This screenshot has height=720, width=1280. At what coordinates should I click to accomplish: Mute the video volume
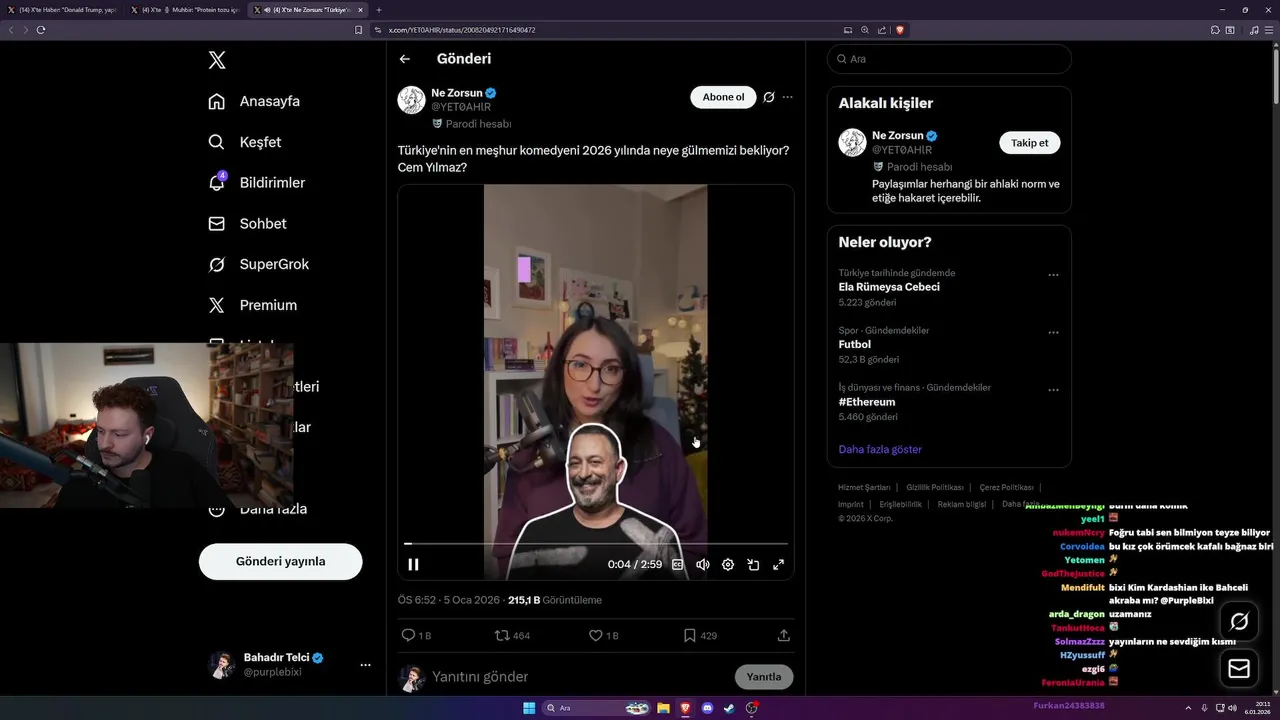(x=703, y=564)
